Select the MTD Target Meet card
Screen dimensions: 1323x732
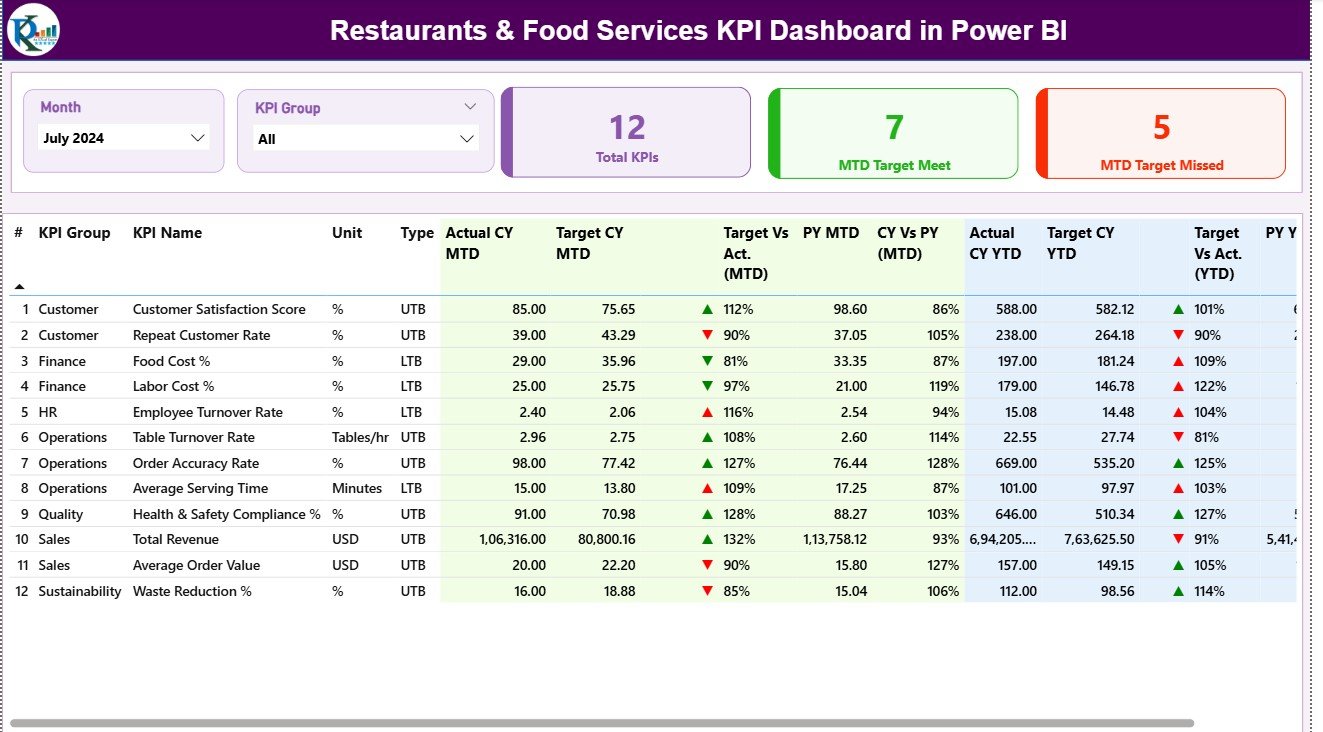[893, 133]
